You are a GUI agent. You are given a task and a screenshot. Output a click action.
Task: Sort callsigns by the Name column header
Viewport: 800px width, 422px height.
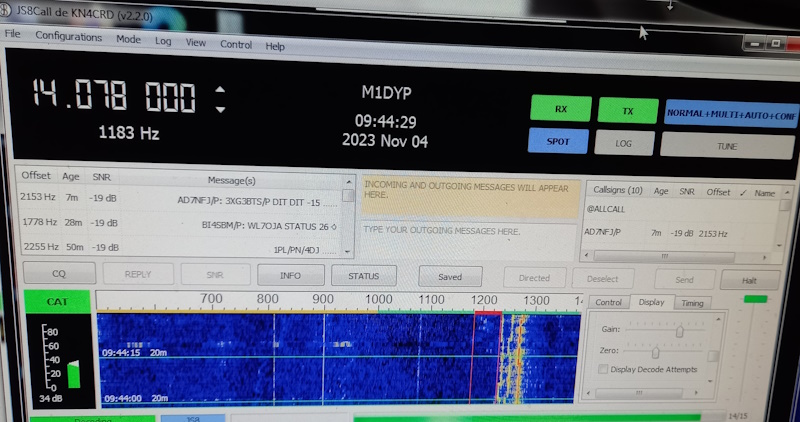click(x=764, y=193)
